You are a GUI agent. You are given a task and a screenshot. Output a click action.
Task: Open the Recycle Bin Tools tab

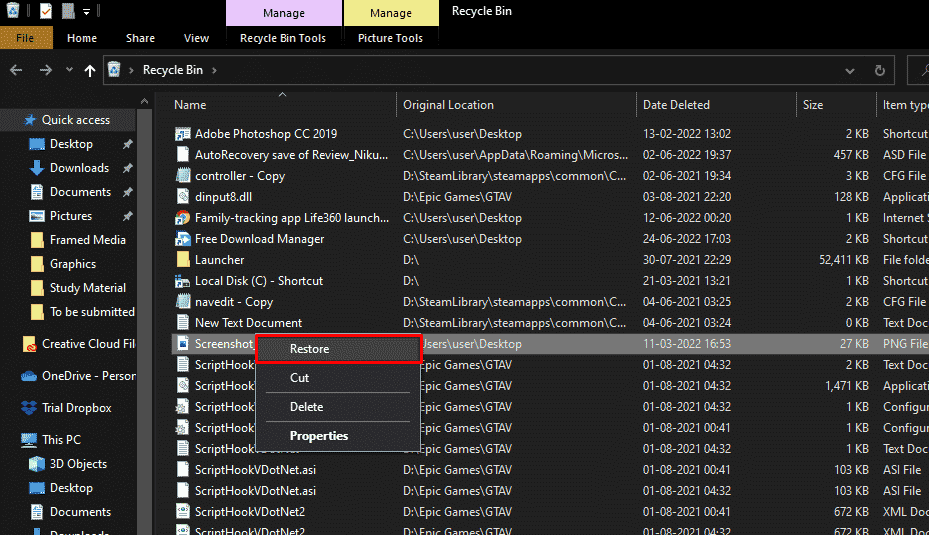(283, 38)
